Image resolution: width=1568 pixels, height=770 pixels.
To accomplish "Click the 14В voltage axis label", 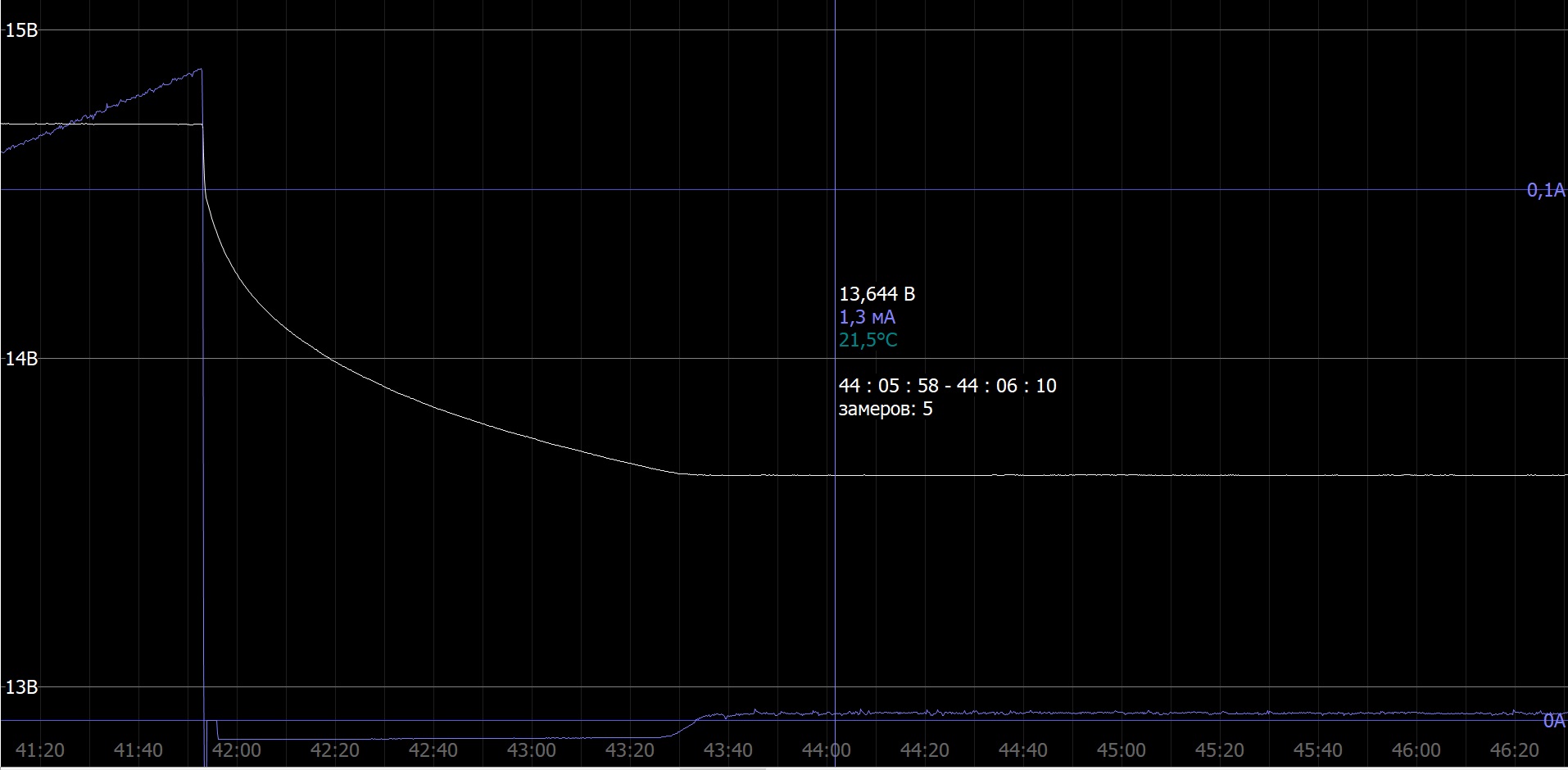I will 21,359.
